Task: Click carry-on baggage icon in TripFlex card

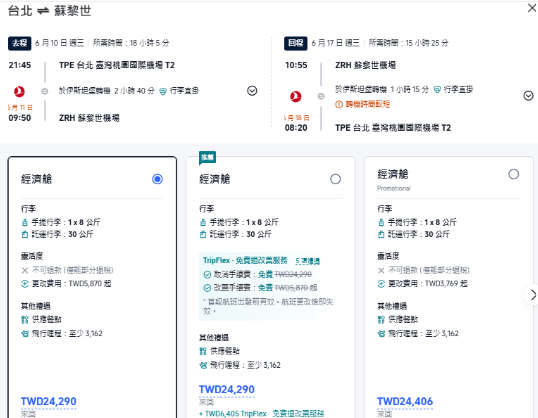Action: 203,222
